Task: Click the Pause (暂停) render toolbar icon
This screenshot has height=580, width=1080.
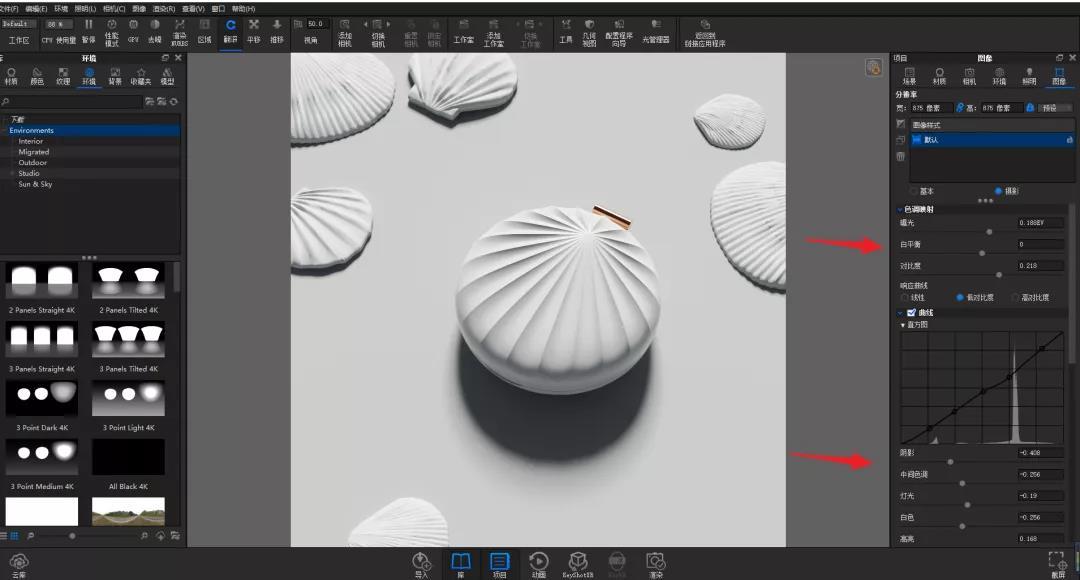Action: [x=89, y=30]
